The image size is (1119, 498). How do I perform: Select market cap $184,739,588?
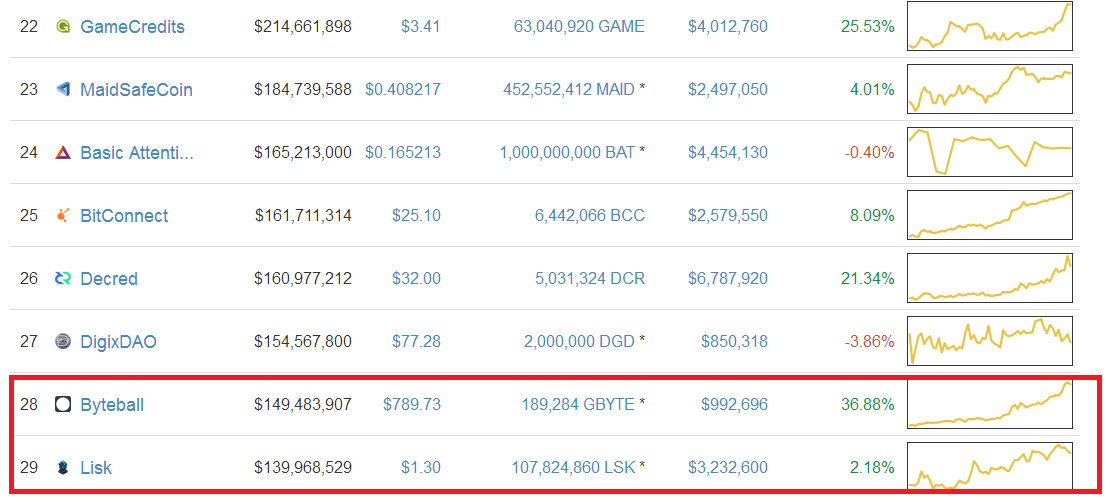(303, 90)
